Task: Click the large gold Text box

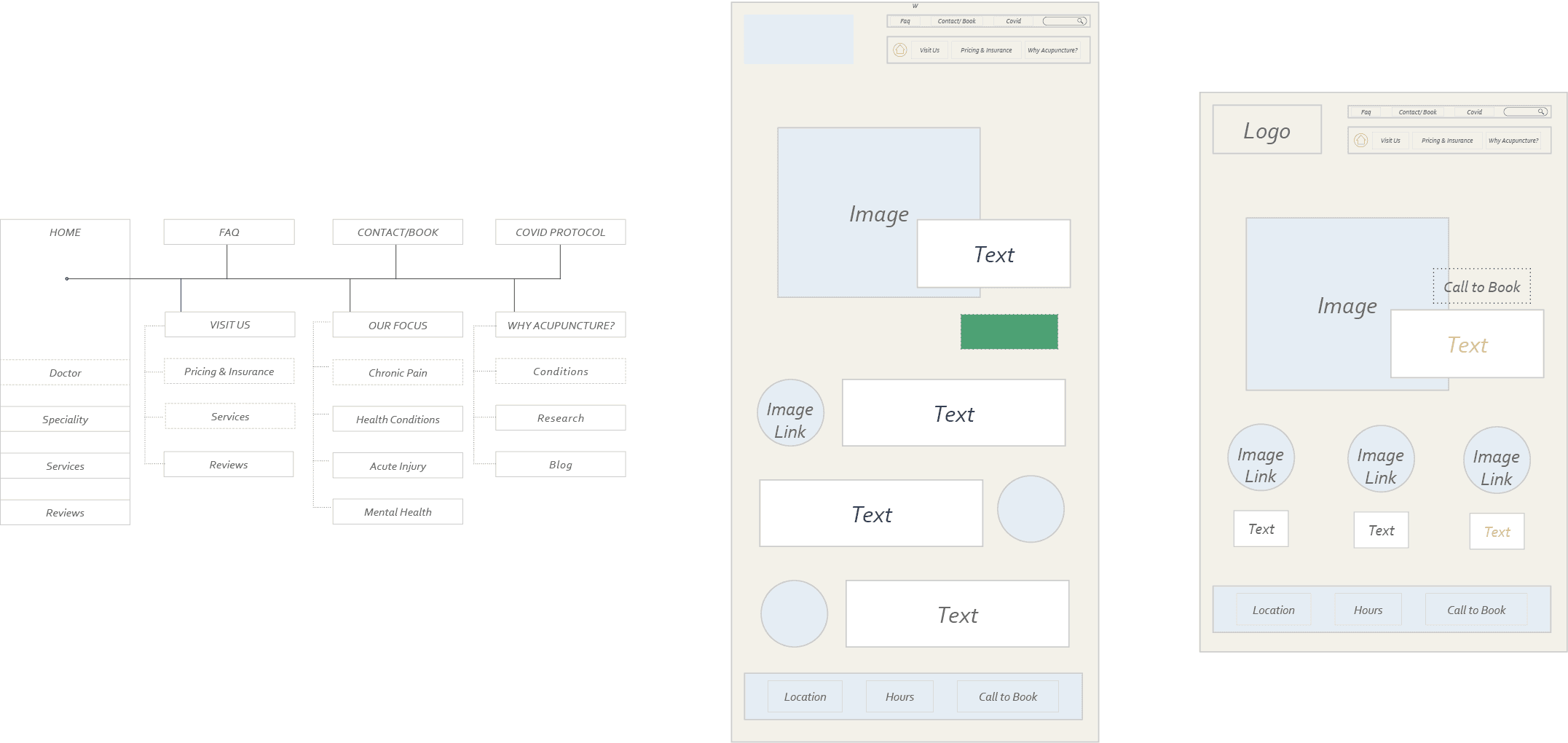Action: point(1467,344)
